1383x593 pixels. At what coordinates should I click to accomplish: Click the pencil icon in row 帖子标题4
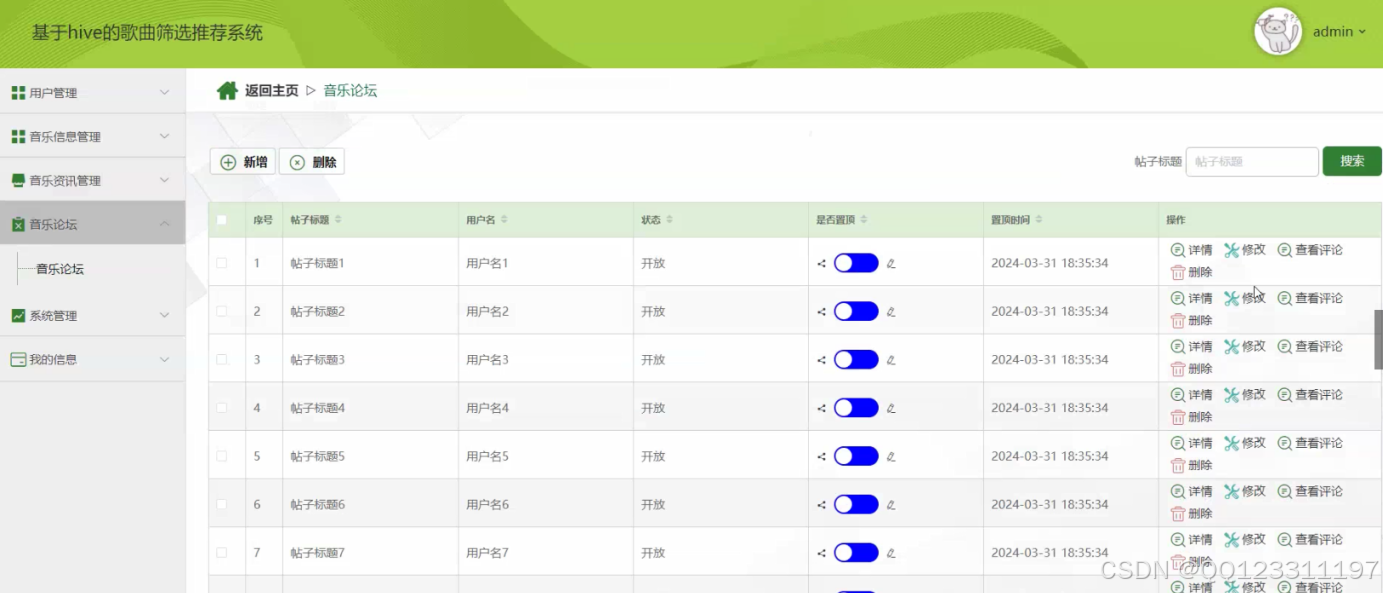pos(891,408)
